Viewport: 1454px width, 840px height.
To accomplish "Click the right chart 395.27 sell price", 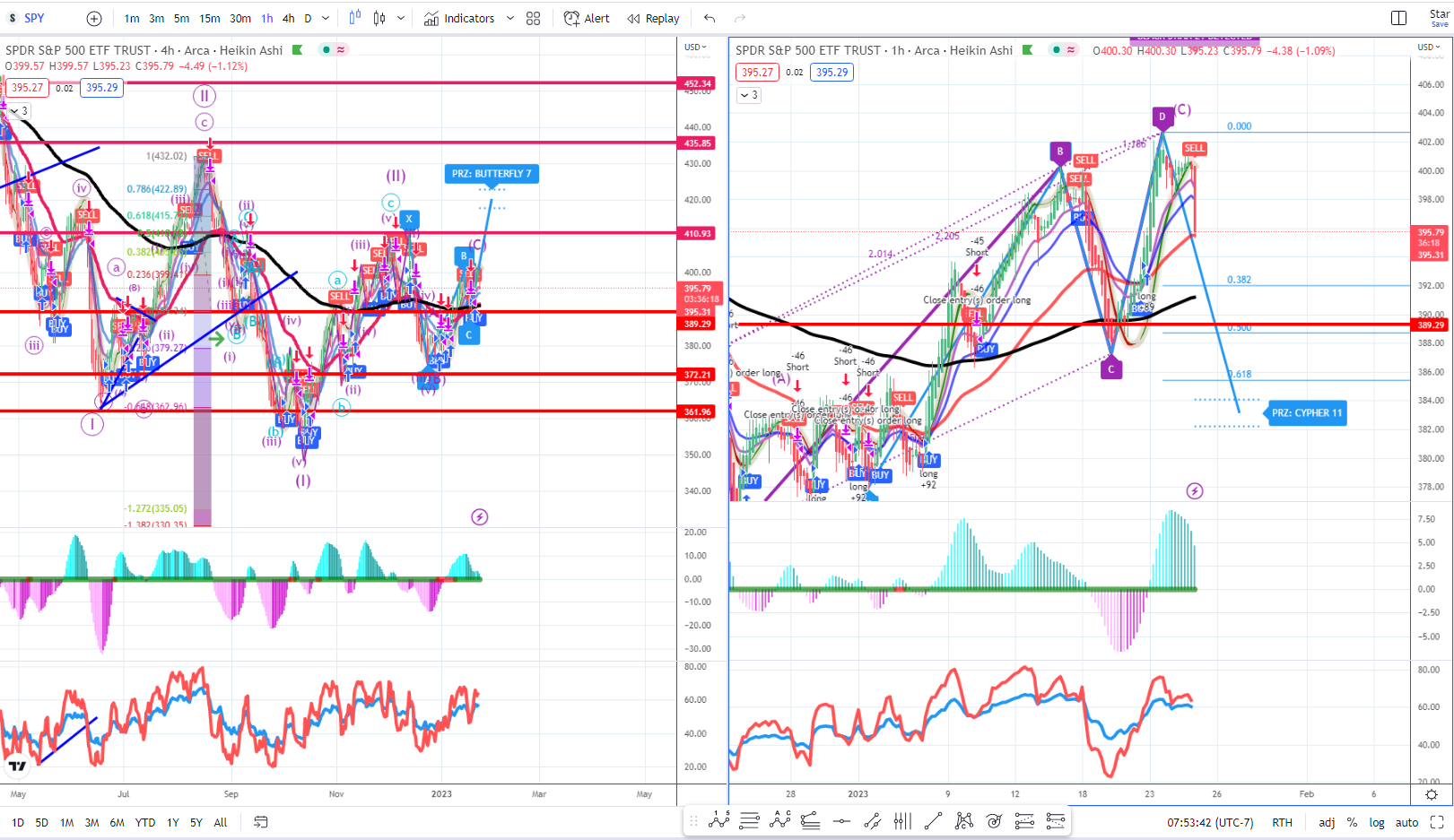I will (757, 73).
